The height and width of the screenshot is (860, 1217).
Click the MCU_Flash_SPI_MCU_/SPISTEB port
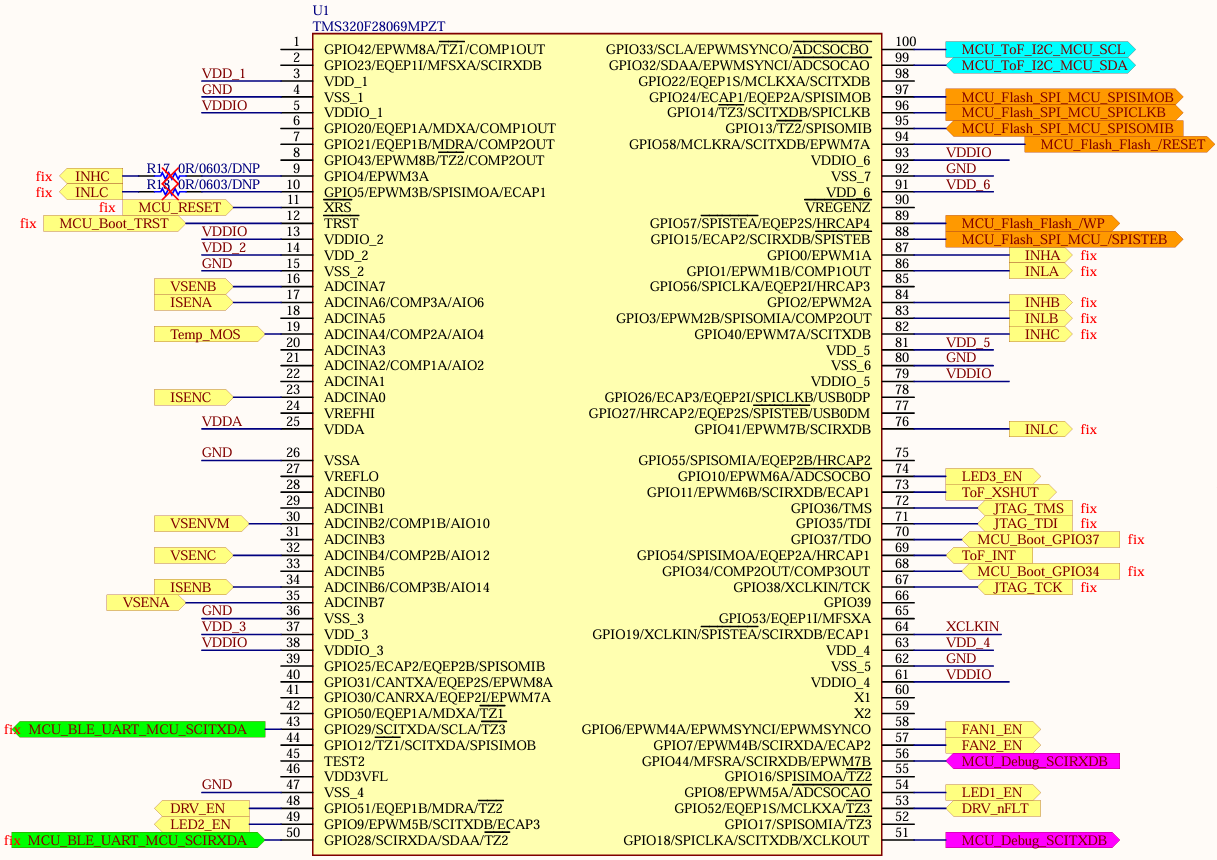pyautogui.click(x=1065, y=239)
